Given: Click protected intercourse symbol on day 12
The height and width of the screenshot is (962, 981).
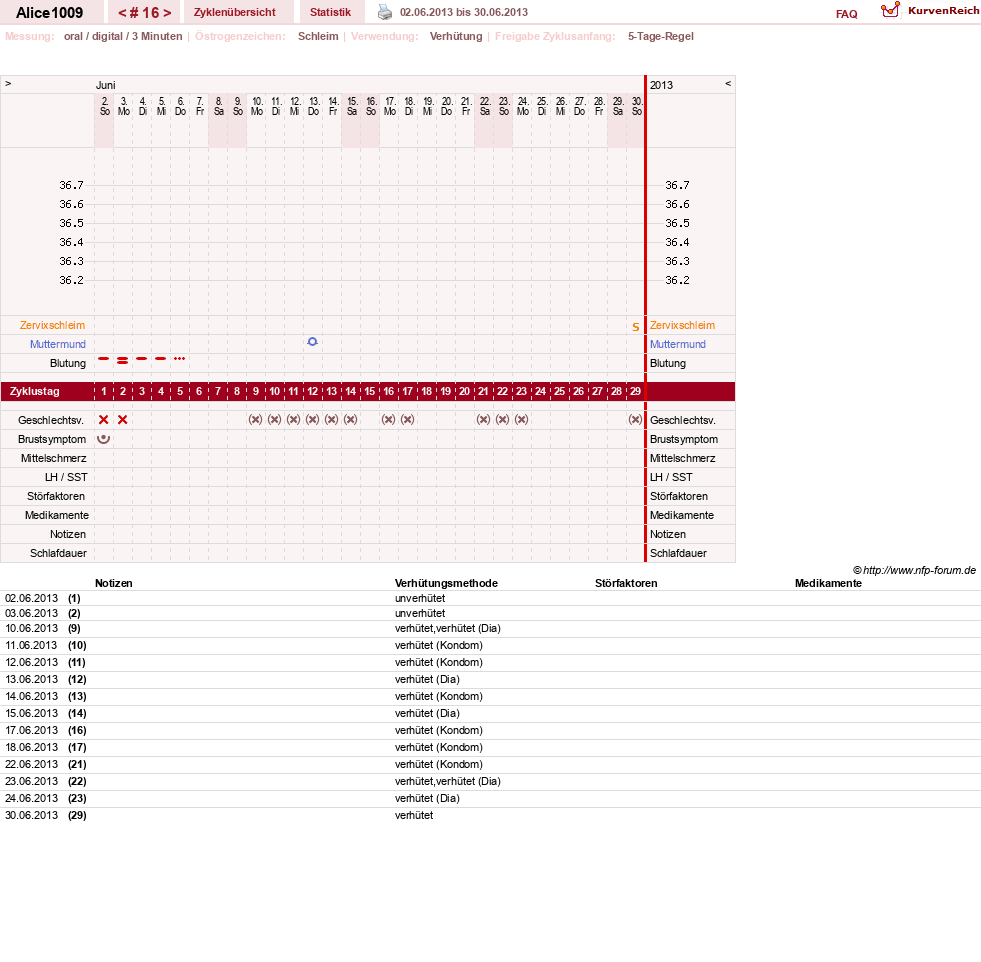Looking at the screenshot, I should [x=312, y=419].
